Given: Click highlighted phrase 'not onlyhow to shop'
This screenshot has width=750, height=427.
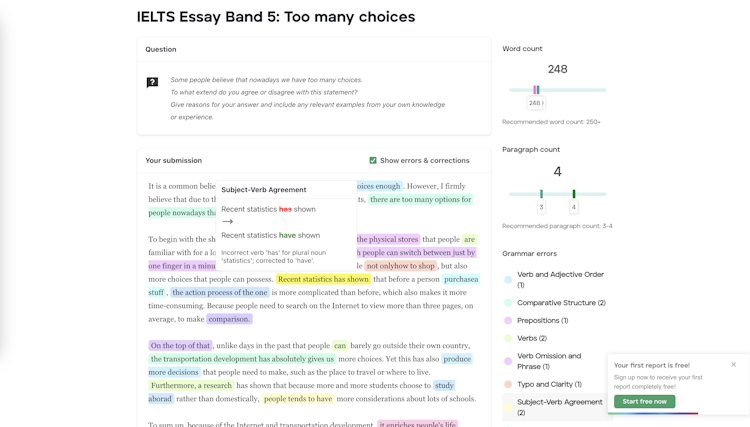Looking at the screenshot, I should (401, 266).
